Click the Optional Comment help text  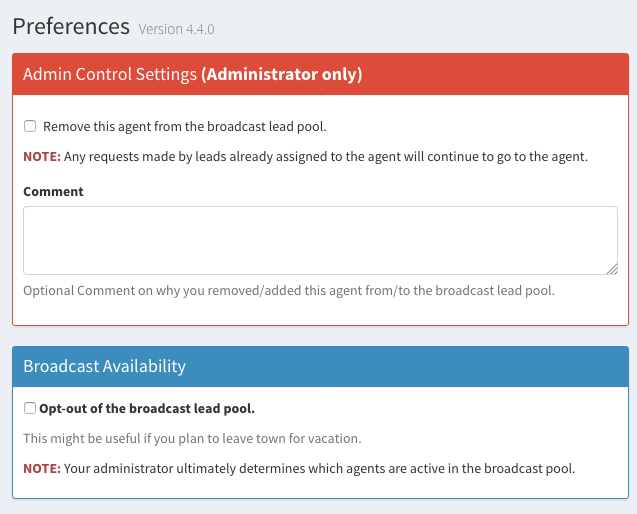point(288,291)
